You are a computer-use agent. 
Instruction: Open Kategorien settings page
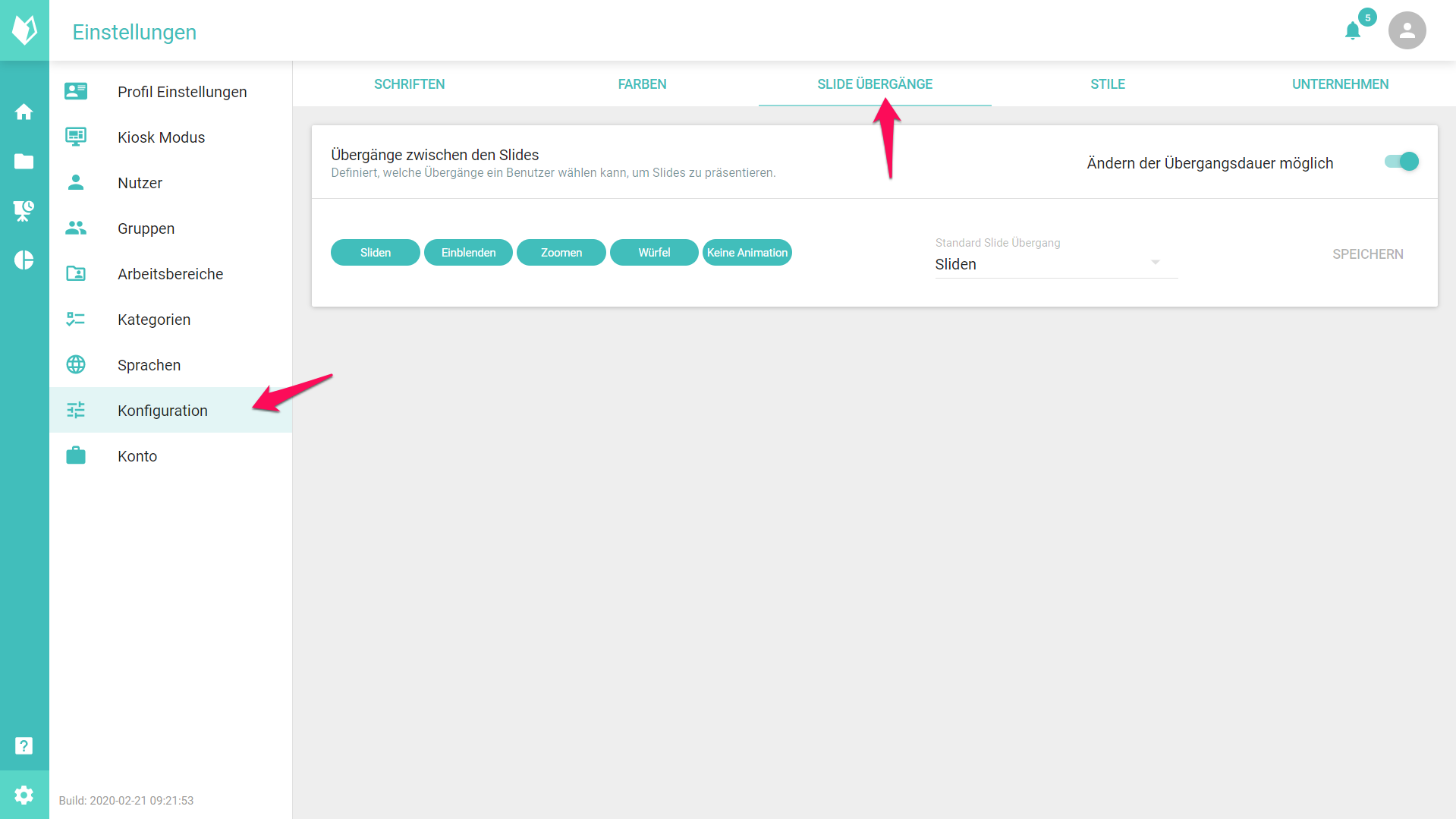(171, 319)
